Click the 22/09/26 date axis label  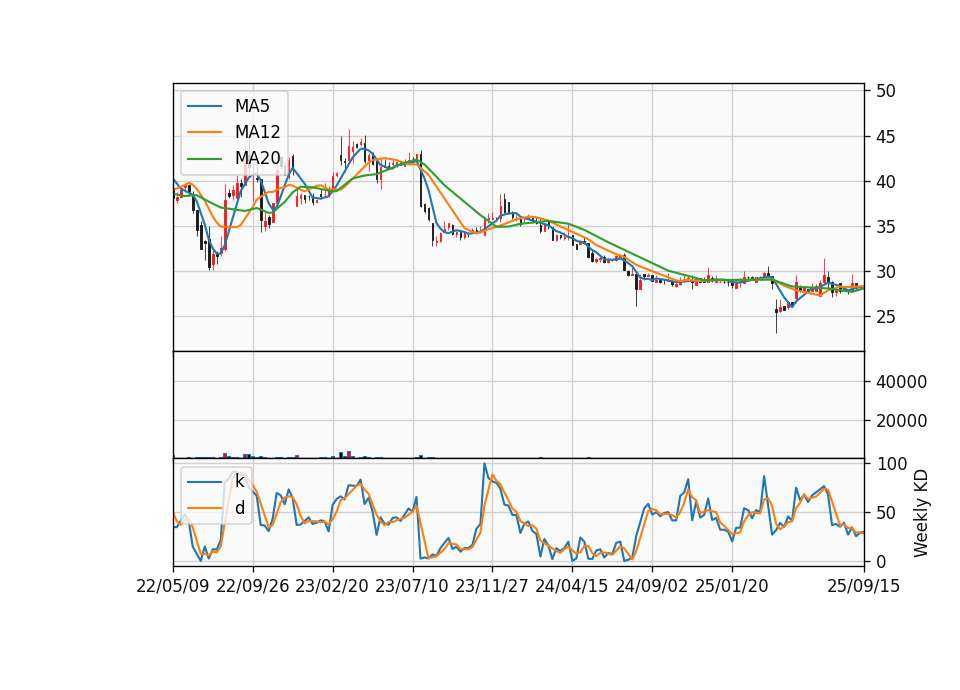[x=253, y=586]
